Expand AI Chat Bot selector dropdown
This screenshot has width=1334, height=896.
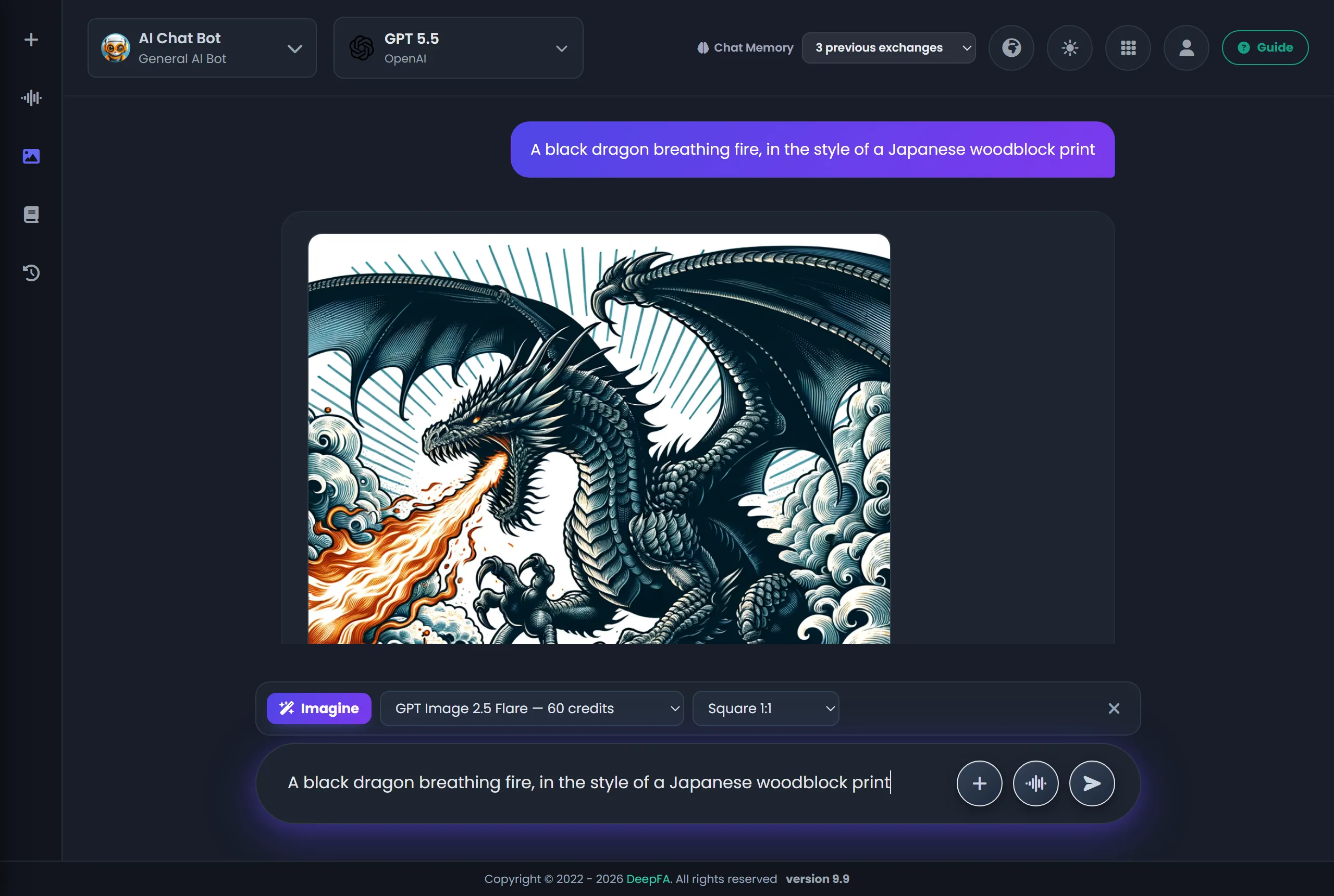(x=202, y=48)
